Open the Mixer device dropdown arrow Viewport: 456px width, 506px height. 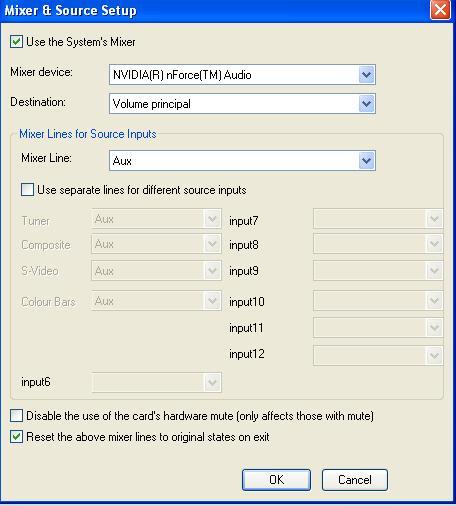click(367, 75)
